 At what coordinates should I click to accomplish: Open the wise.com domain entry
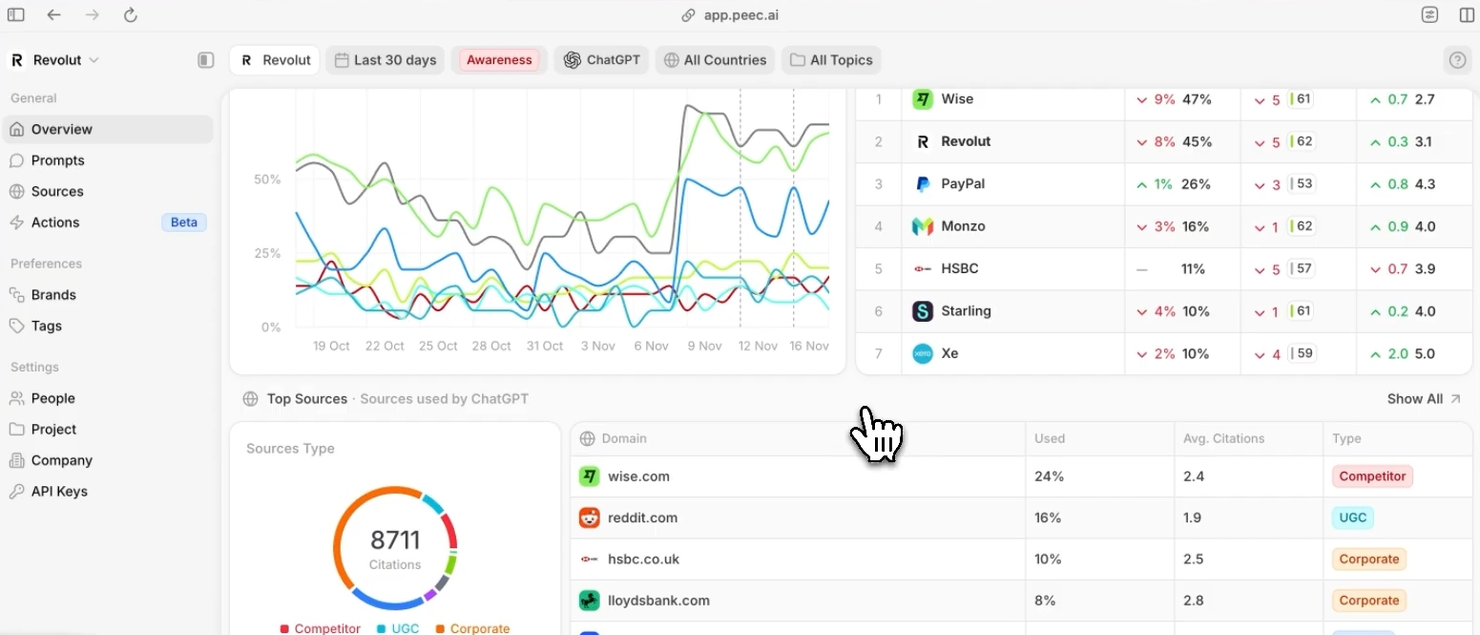click(639, 476)
